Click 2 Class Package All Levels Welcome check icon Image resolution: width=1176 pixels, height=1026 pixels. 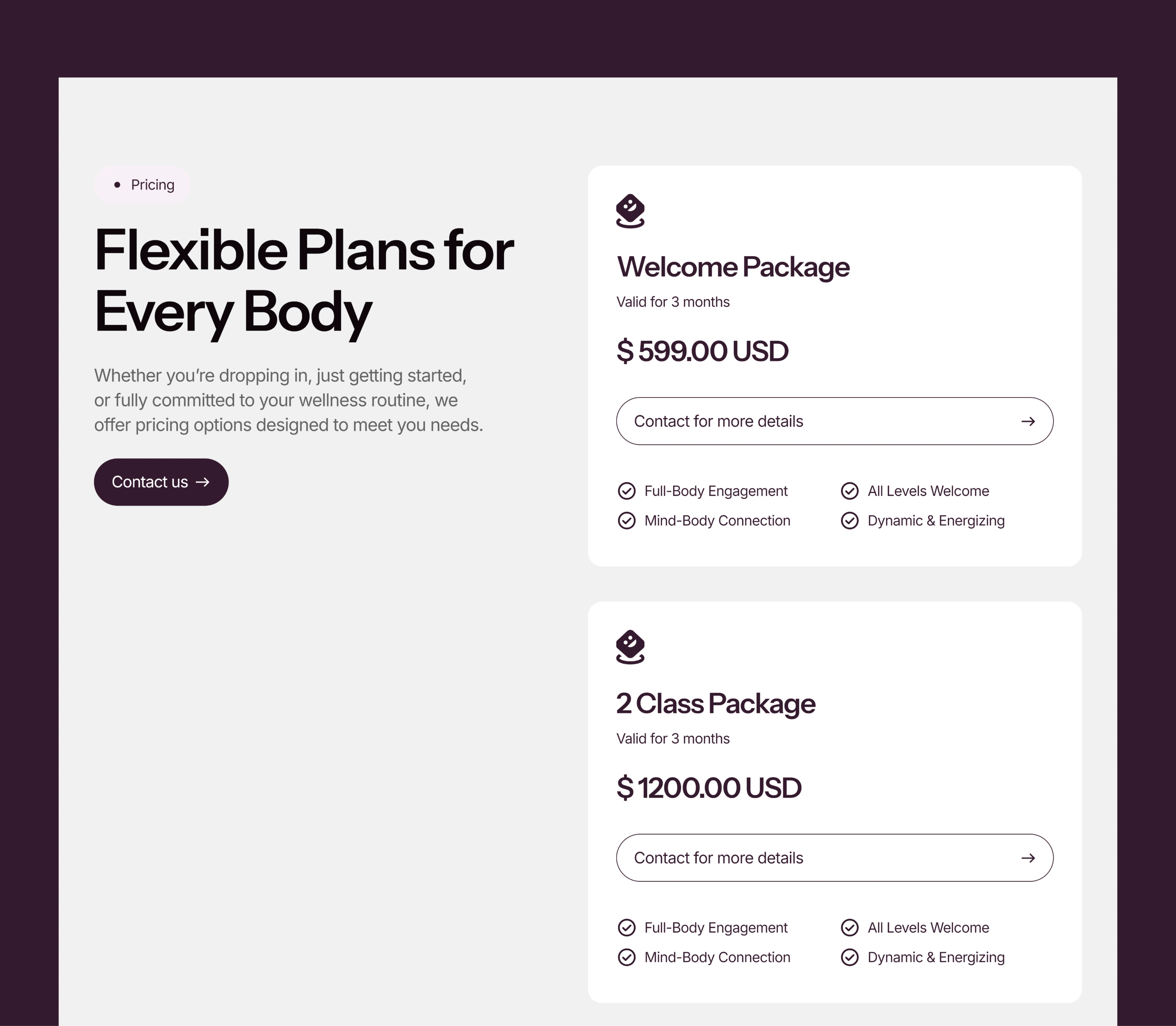tap(849, 928)
